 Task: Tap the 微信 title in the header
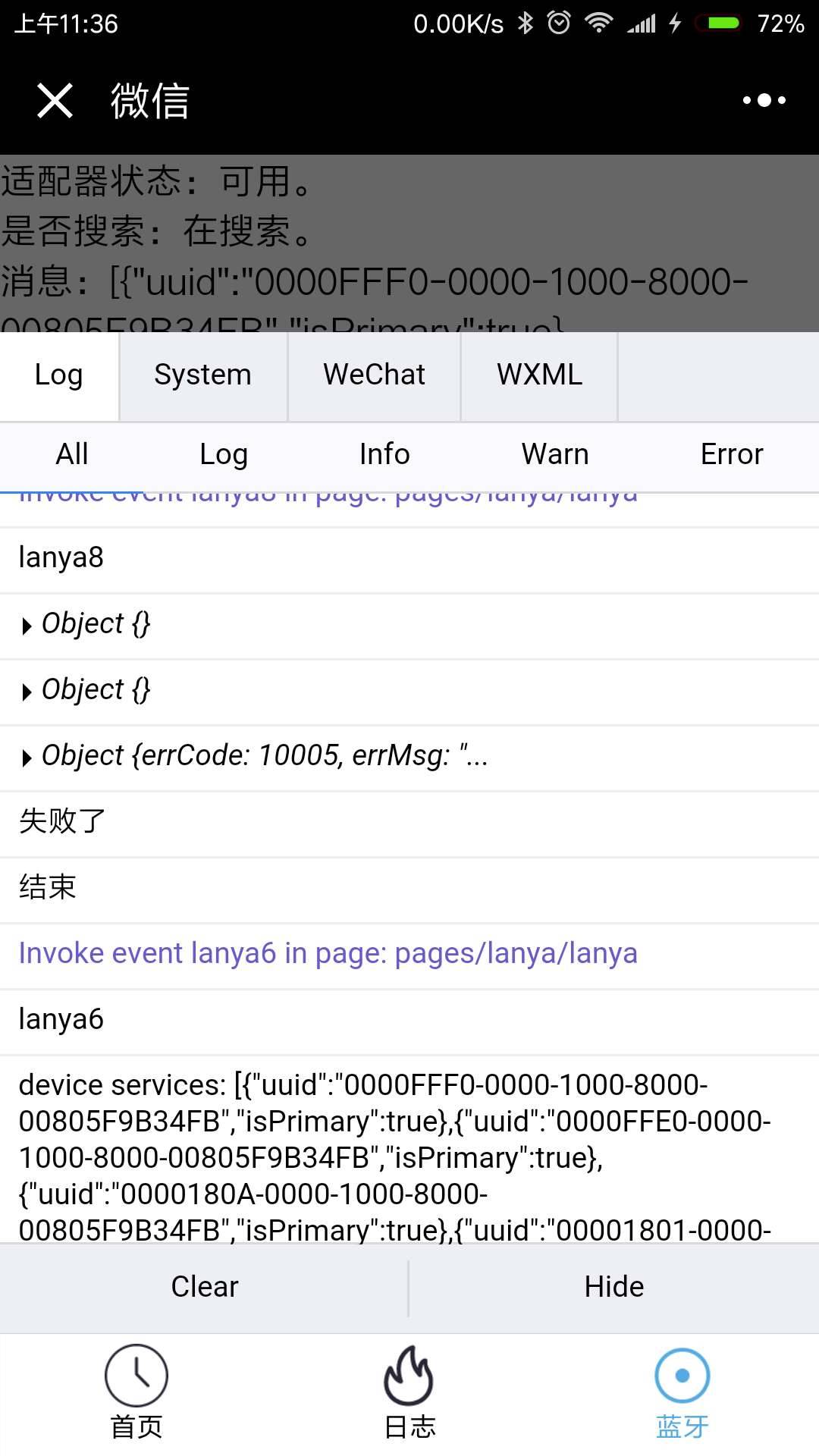150,101
